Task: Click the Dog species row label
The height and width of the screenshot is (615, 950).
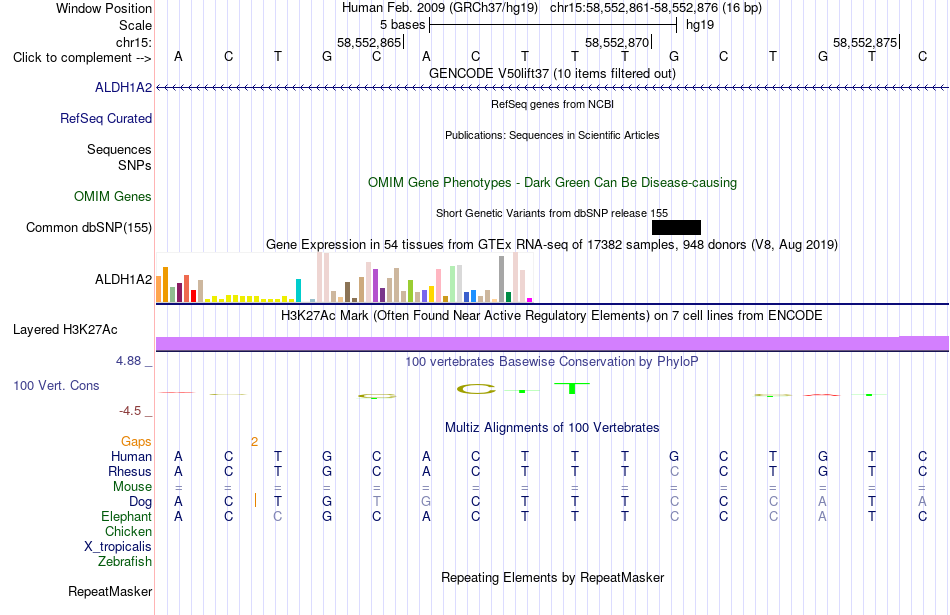Action: (141, 501)
